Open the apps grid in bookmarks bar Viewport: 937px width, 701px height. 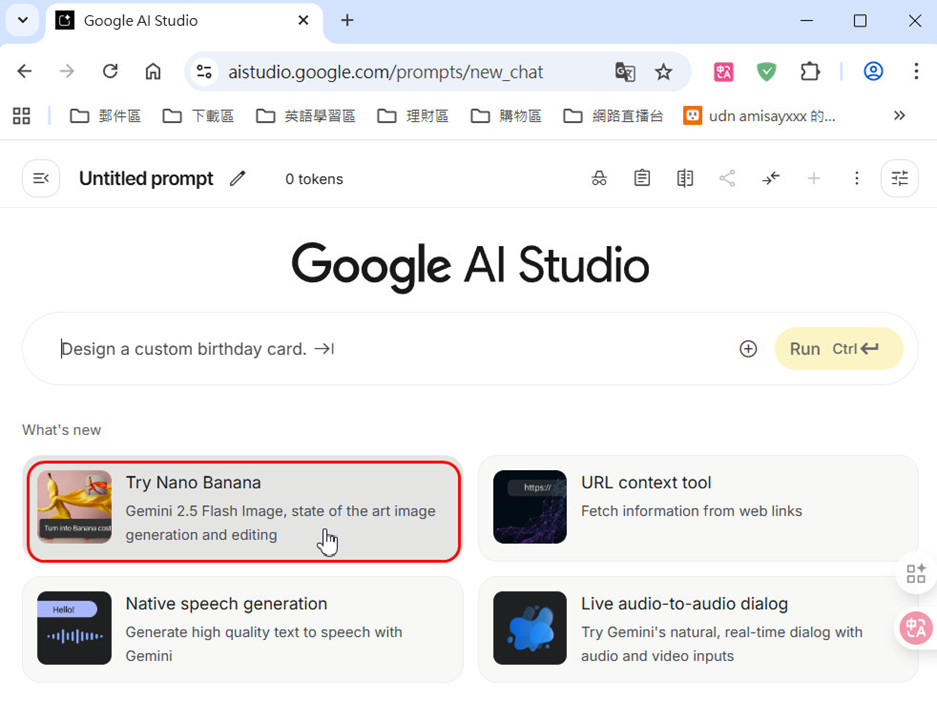(x=22, y=116)
